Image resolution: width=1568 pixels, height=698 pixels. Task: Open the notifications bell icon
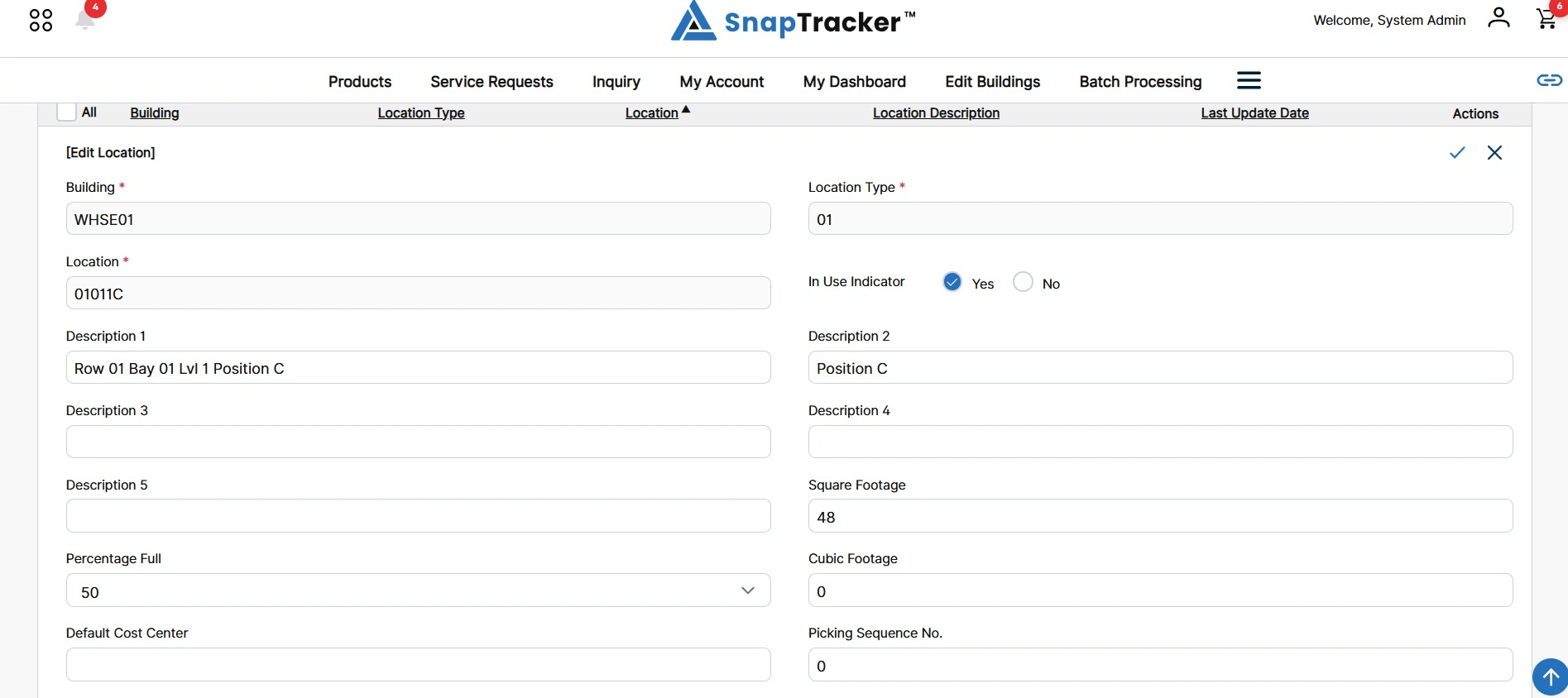point(85,18)
